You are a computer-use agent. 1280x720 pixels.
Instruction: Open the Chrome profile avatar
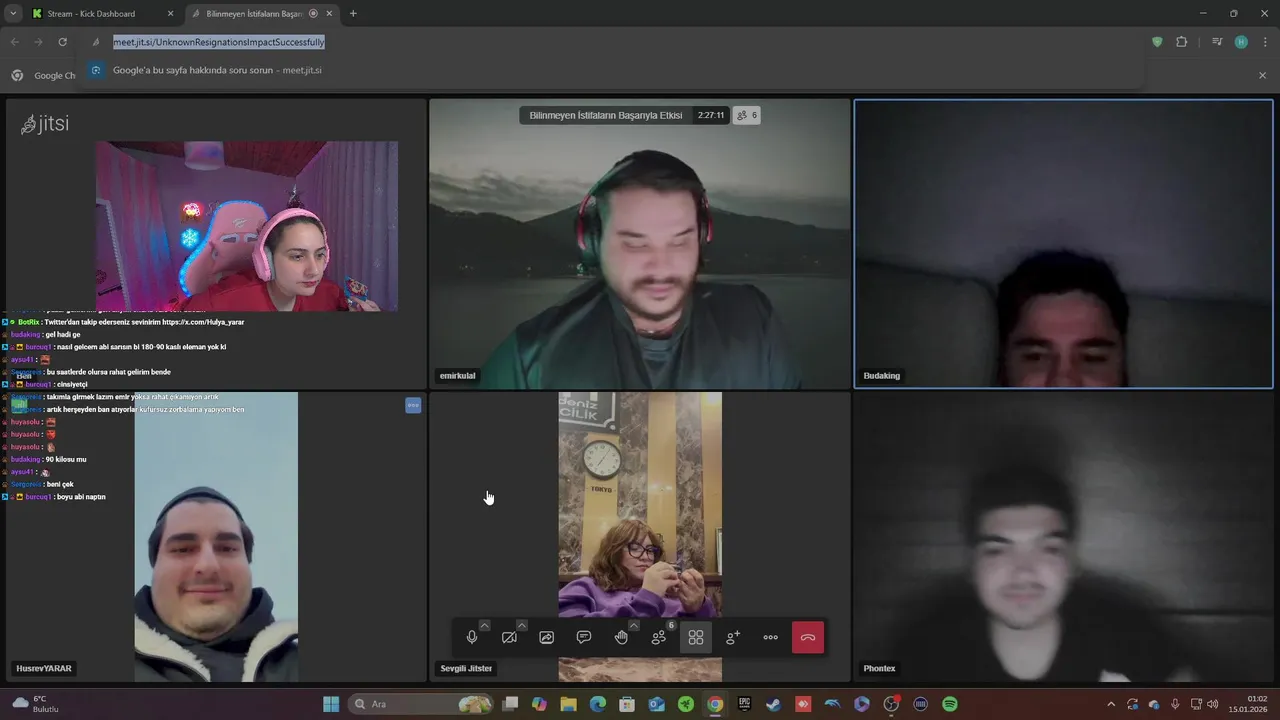[1241, 42]
